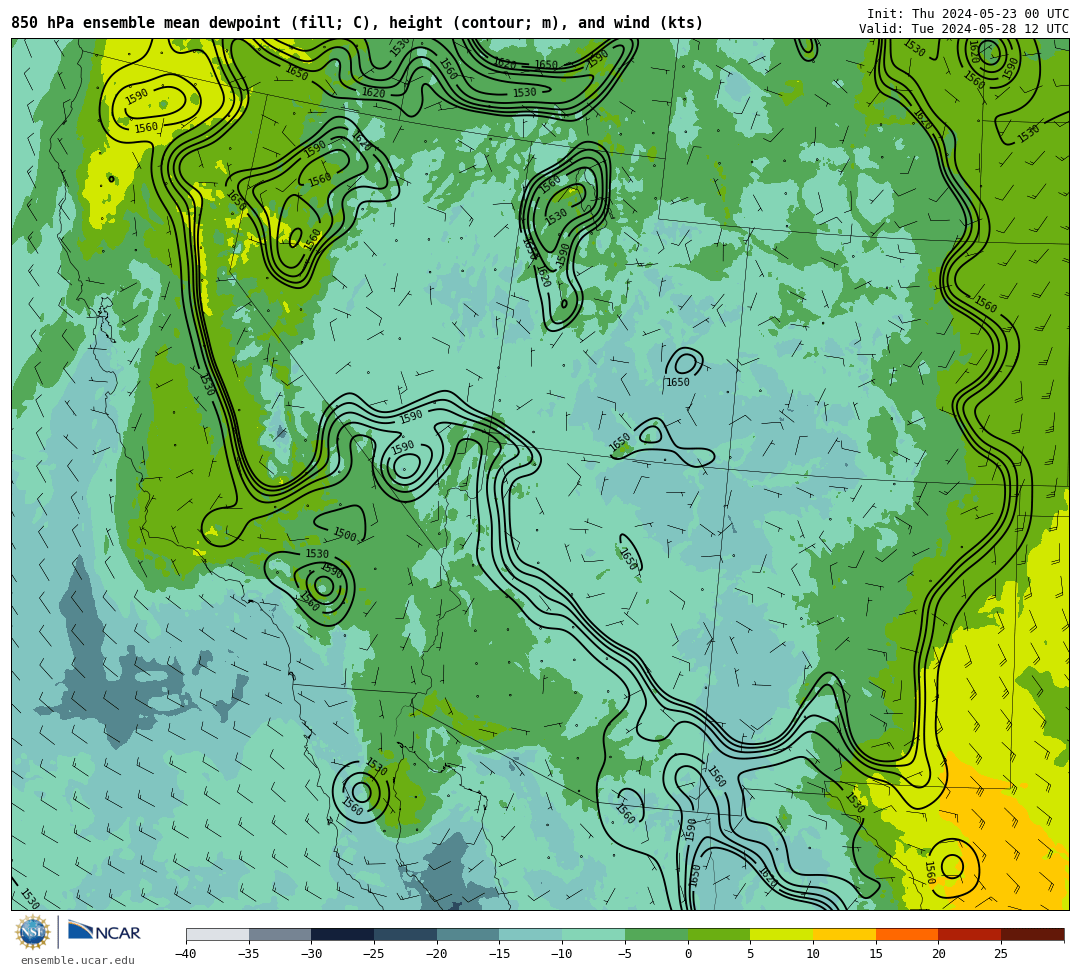Pick the olive green 0 to 5 colorbar swatch

(719, 934)
